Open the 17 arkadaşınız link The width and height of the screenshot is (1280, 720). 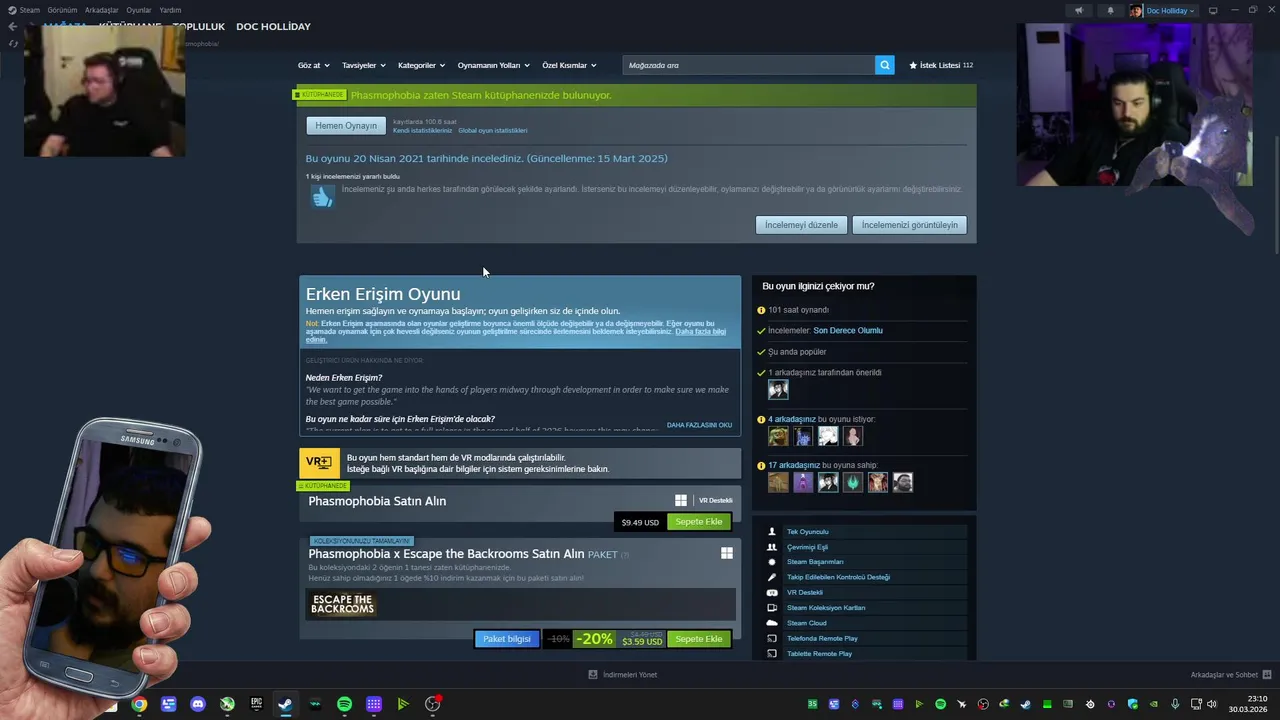point(794,465)
